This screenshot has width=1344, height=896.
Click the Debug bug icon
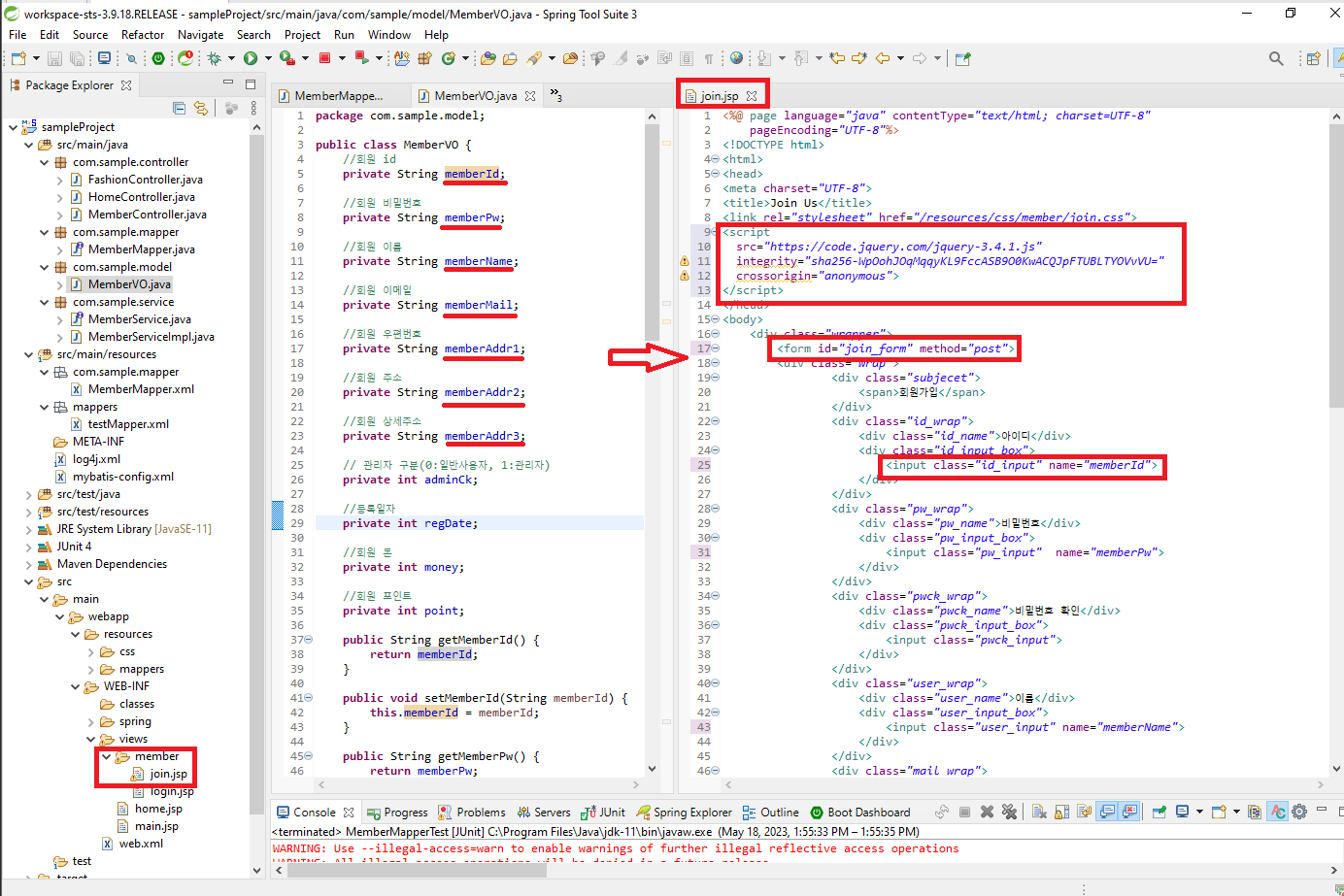click(214, 58)
